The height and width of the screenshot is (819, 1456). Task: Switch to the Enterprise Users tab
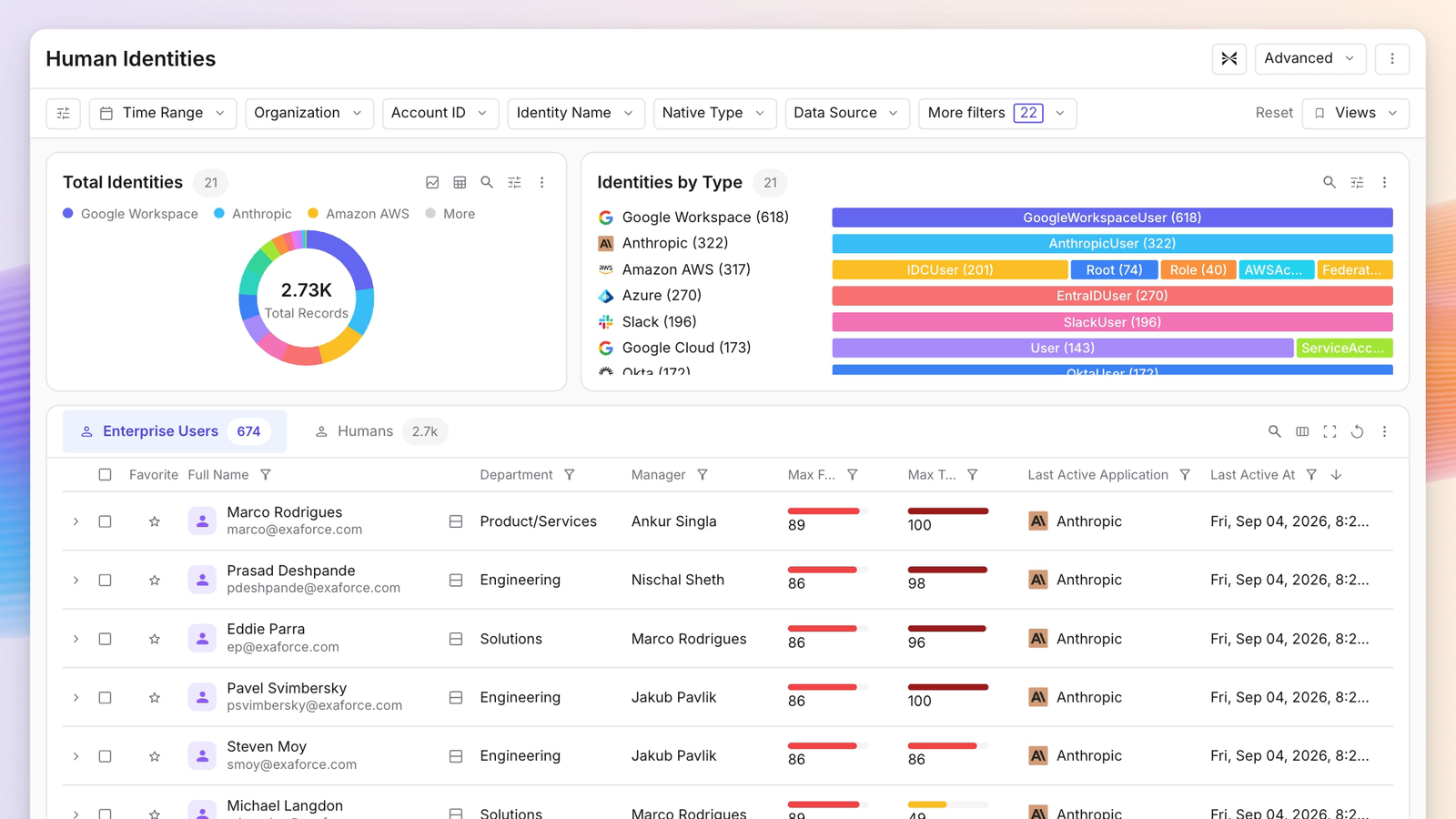(x=174, y=431)
